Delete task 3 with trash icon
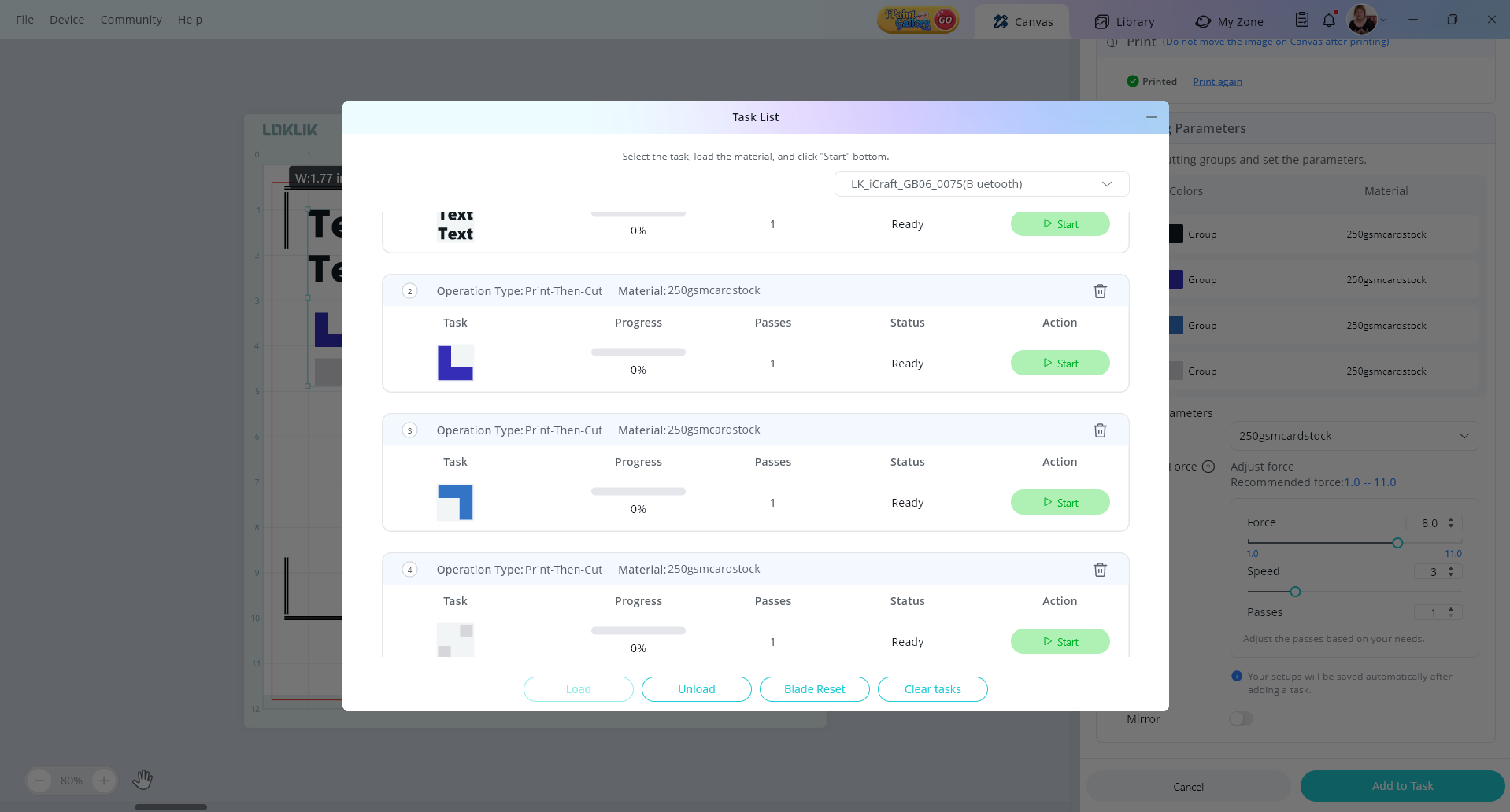The width and height of the screenshot is (1510, 812). pos(1100,430)
